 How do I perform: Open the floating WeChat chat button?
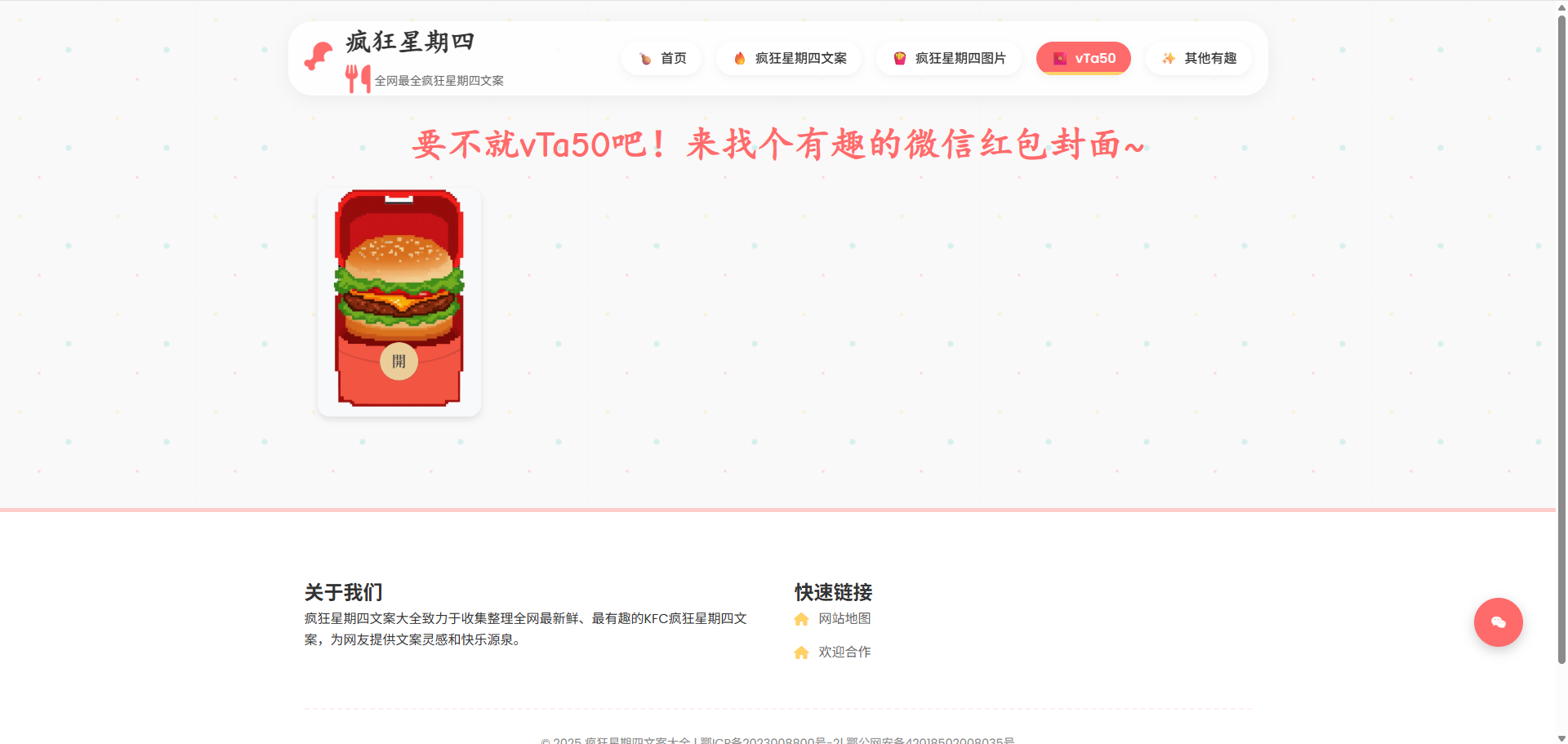click(1498, 622)
